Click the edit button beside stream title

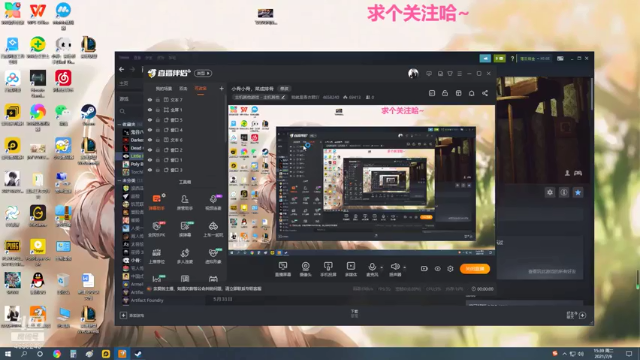[284, 89]
